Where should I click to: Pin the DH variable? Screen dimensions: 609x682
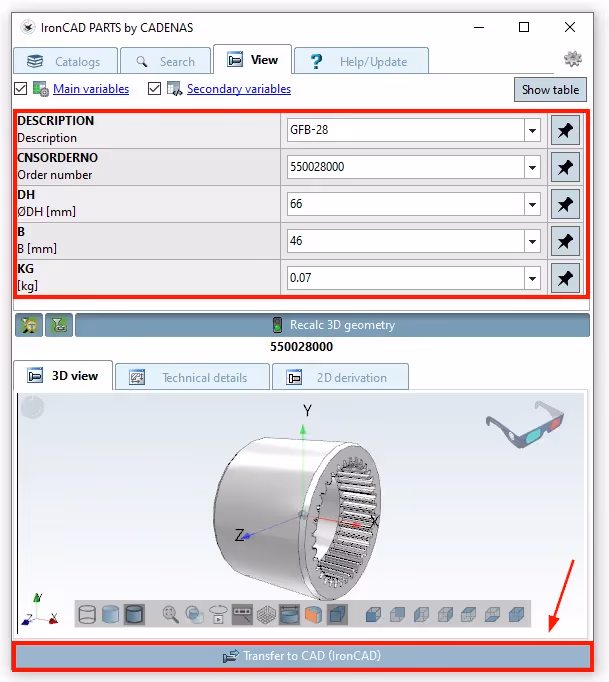(x=565, y=204)
